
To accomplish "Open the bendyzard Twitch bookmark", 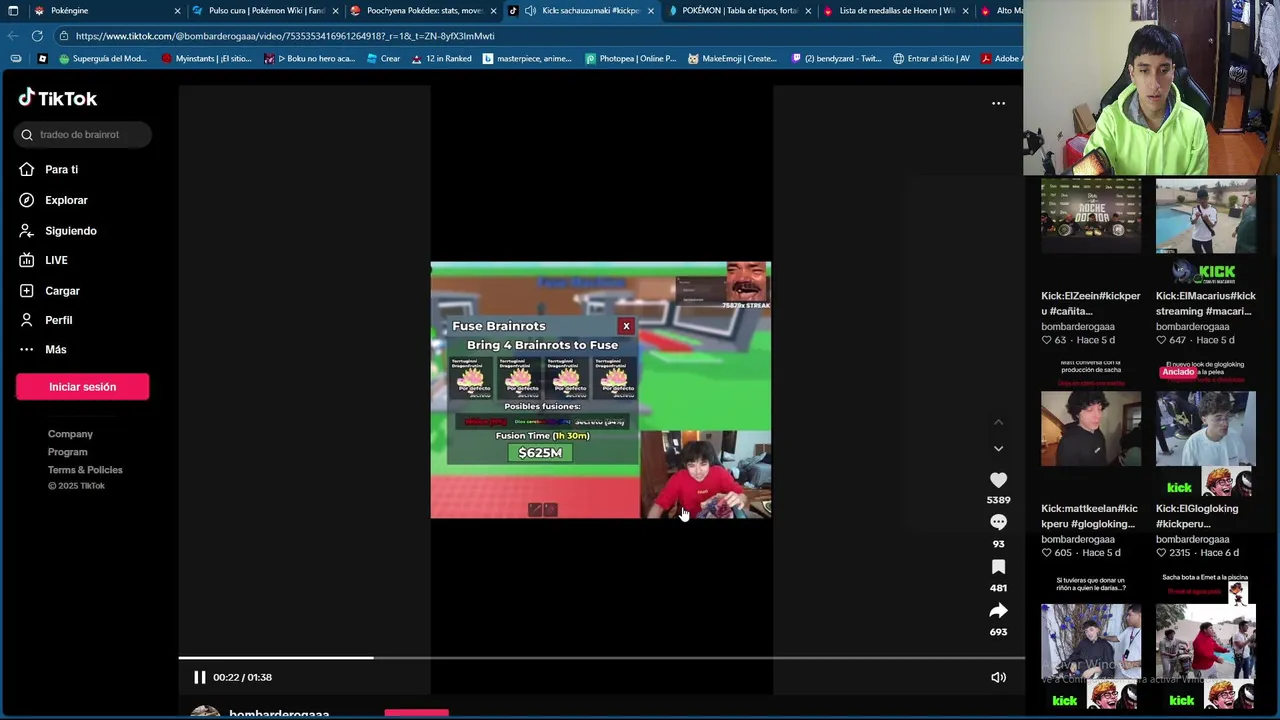I will (836, 59).
